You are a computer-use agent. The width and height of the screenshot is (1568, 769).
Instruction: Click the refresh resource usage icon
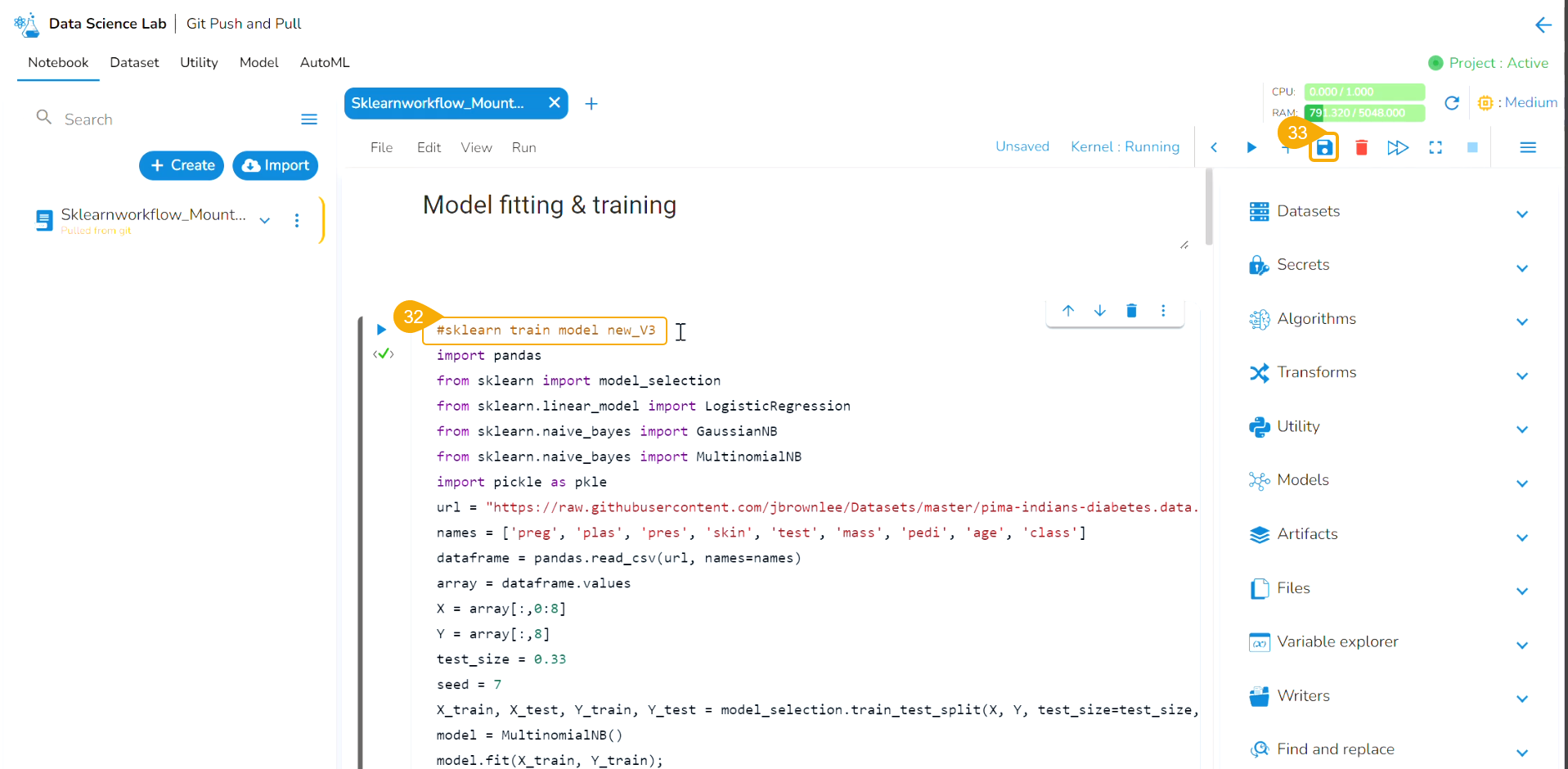[1452, 103]
